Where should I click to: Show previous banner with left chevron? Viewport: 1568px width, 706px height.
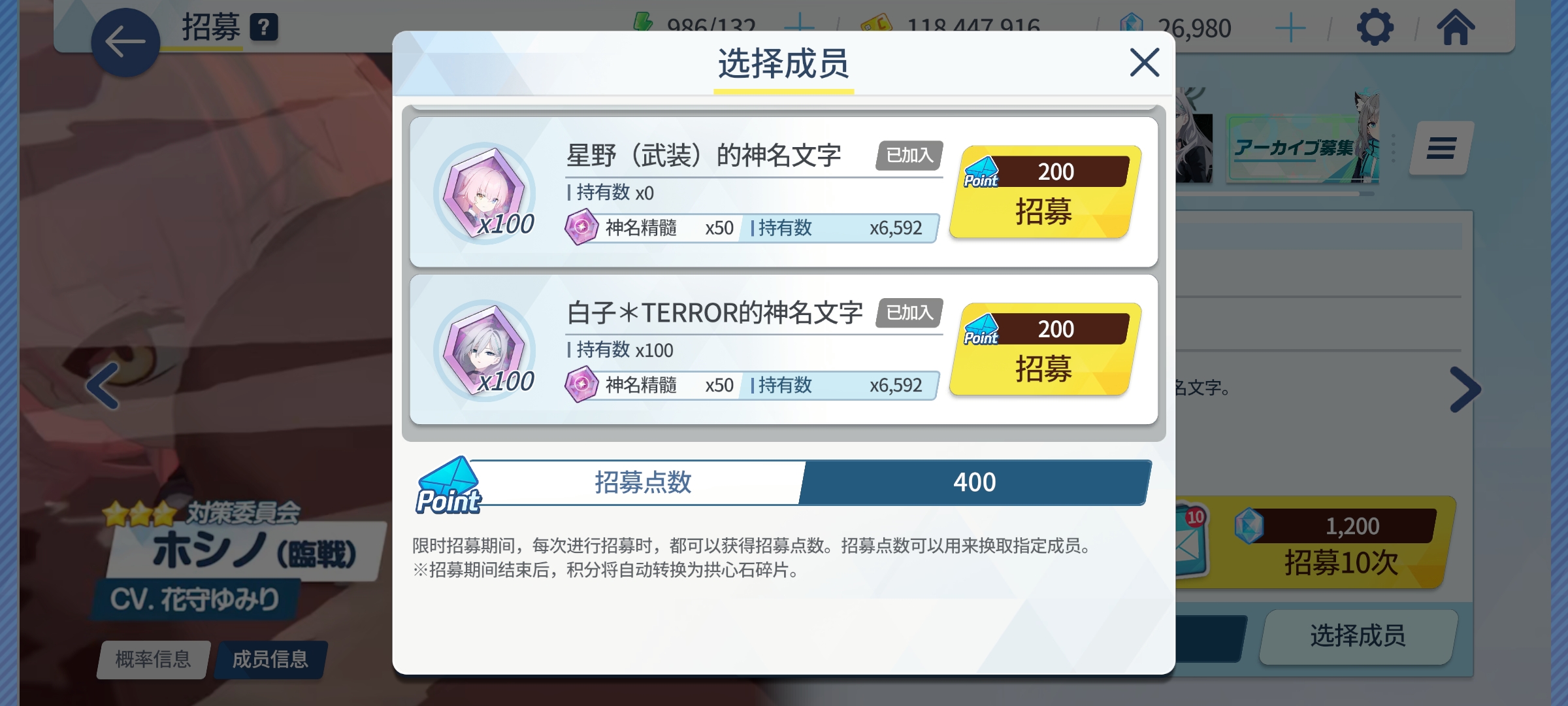[x=103, y=386]
